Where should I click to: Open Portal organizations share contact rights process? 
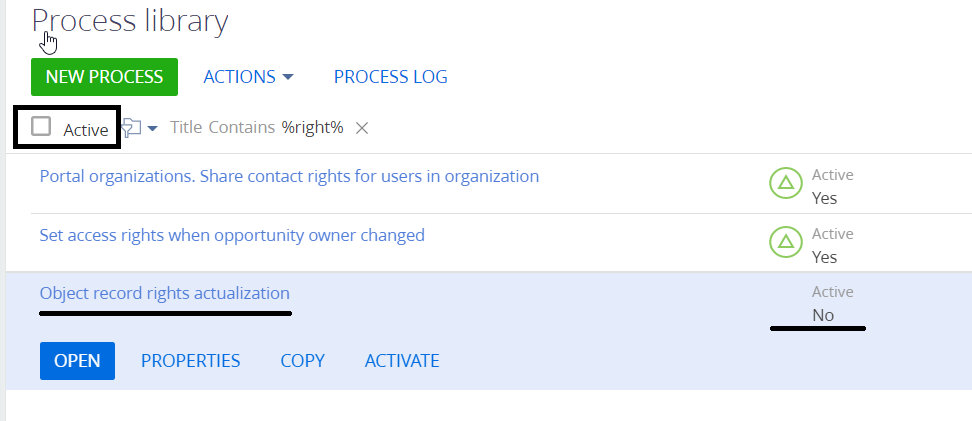point(289,176)
